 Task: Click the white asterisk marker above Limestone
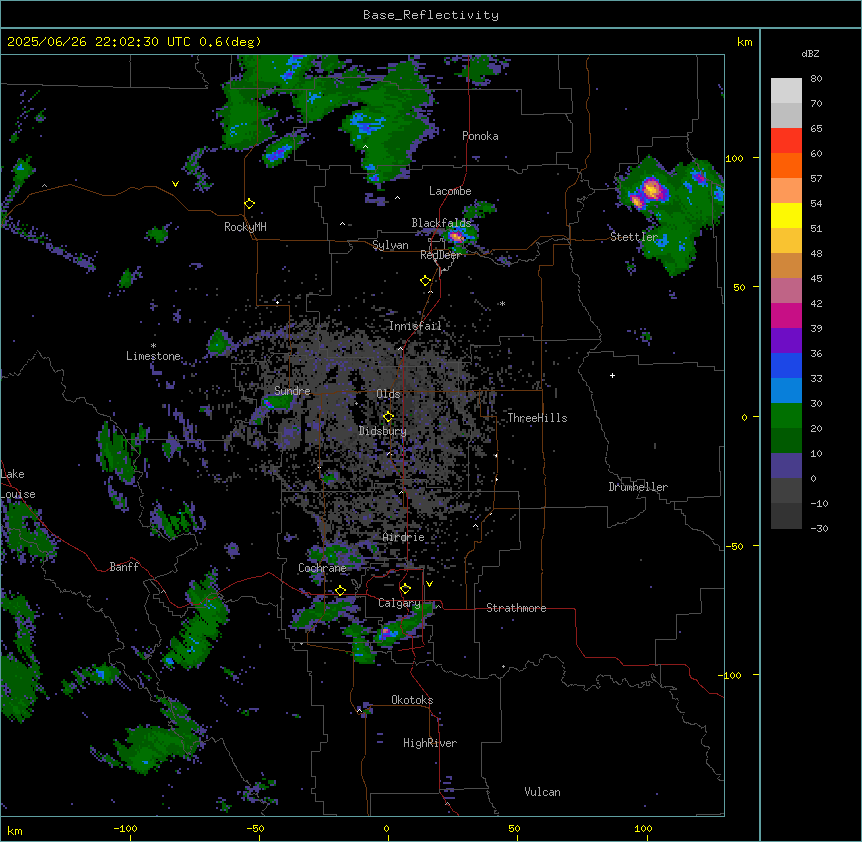coord(153,346)
